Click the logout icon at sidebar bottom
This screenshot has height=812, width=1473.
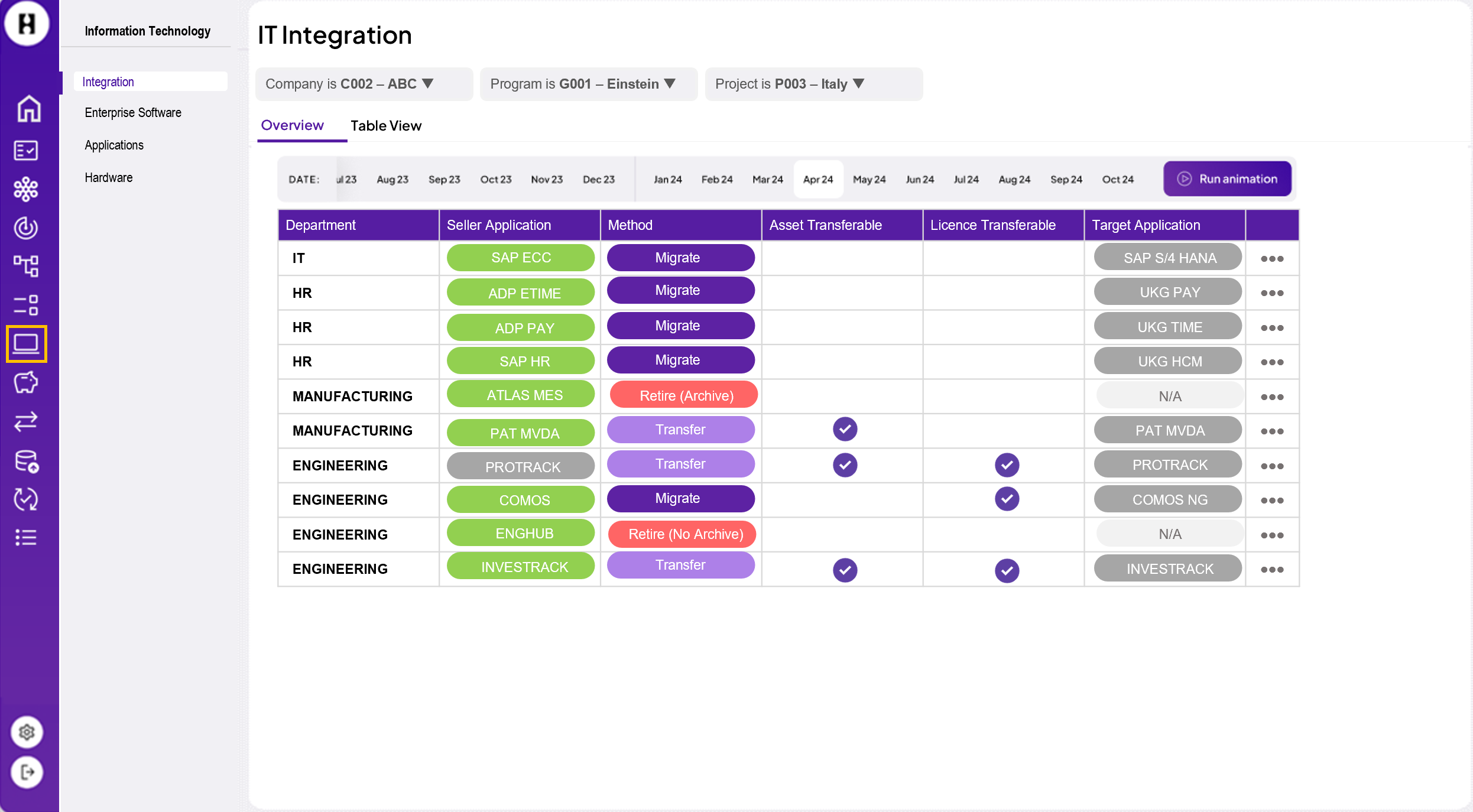[x=27, y=772]
